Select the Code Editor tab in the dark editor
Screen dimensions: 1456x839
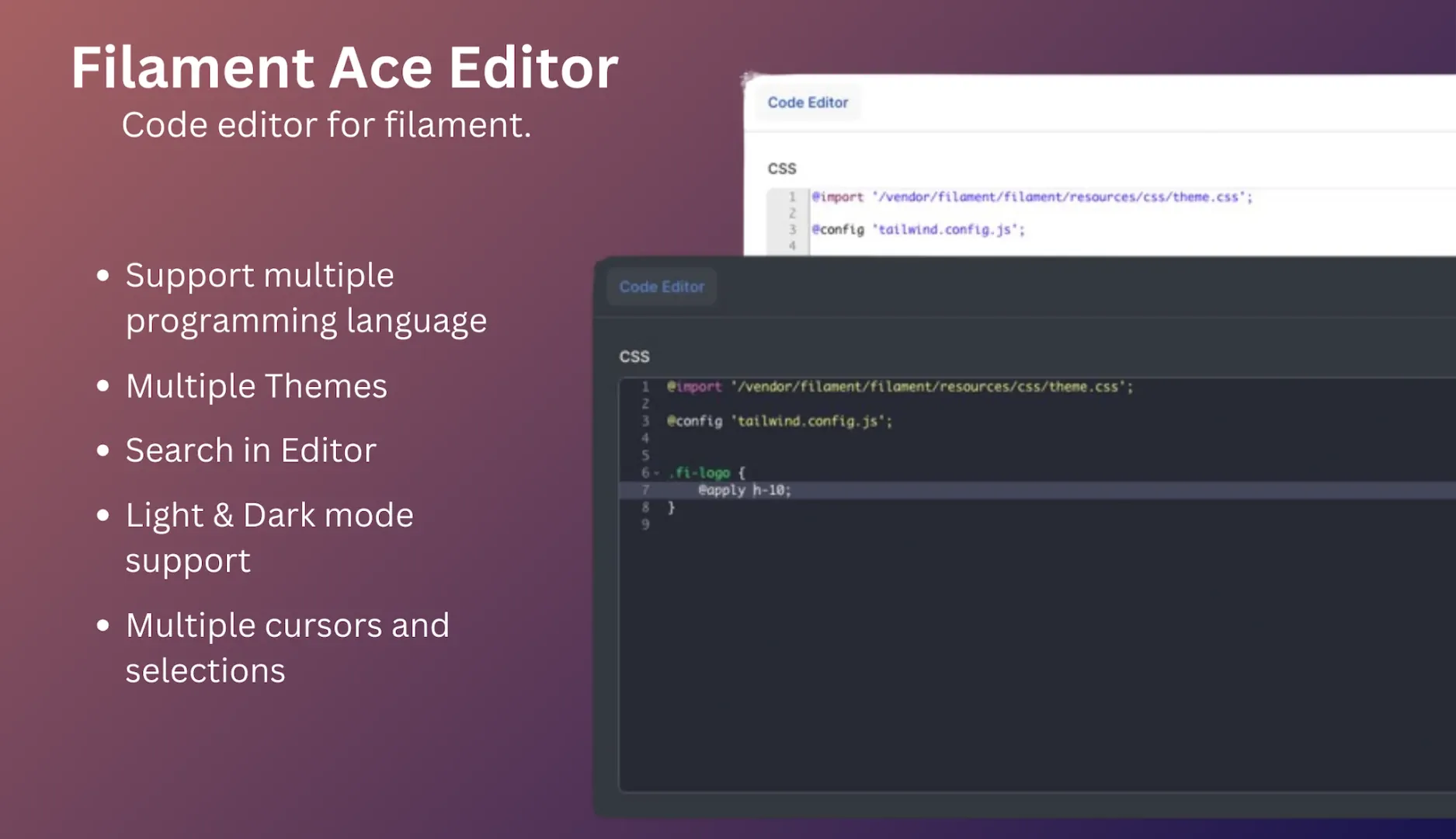pyautogui.click(x=661, y=286)
